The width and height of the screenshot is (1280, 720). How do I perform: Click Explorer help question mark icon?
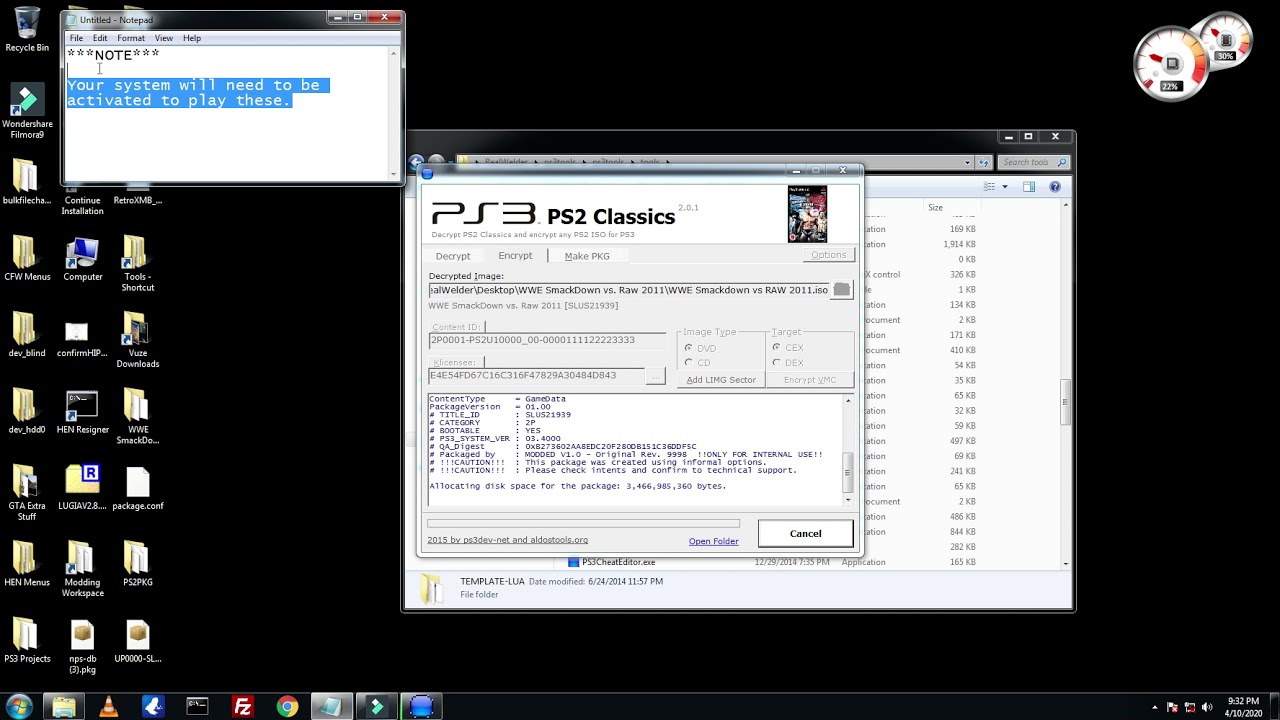1054,187
